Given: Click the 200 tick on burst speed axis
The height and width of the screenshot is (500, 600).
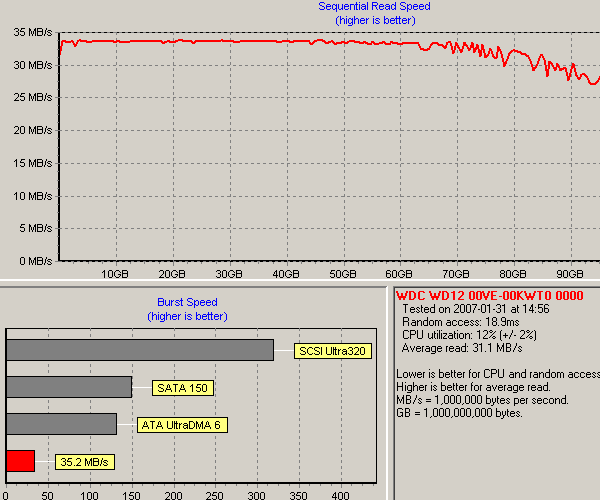Looking at the screenshot, I should [x=173, y=495].
